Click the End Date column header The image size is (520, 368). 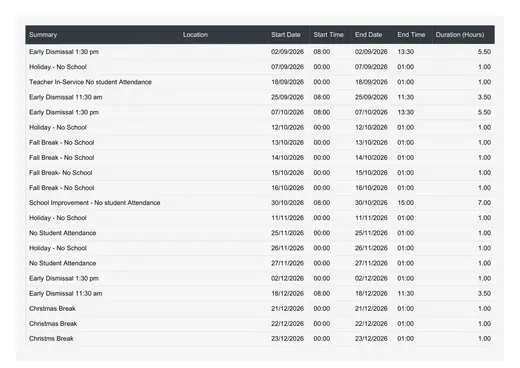click(368, 35)
